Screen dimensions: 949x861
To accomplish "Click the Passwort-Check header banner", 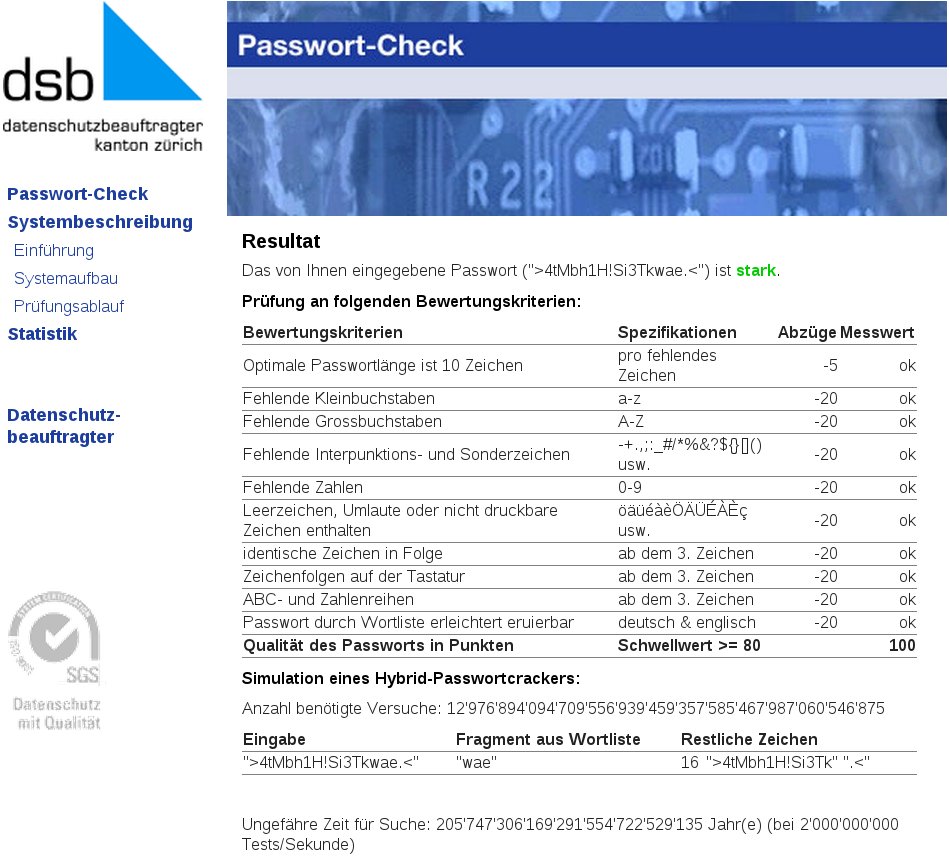I will coord(588,44).
